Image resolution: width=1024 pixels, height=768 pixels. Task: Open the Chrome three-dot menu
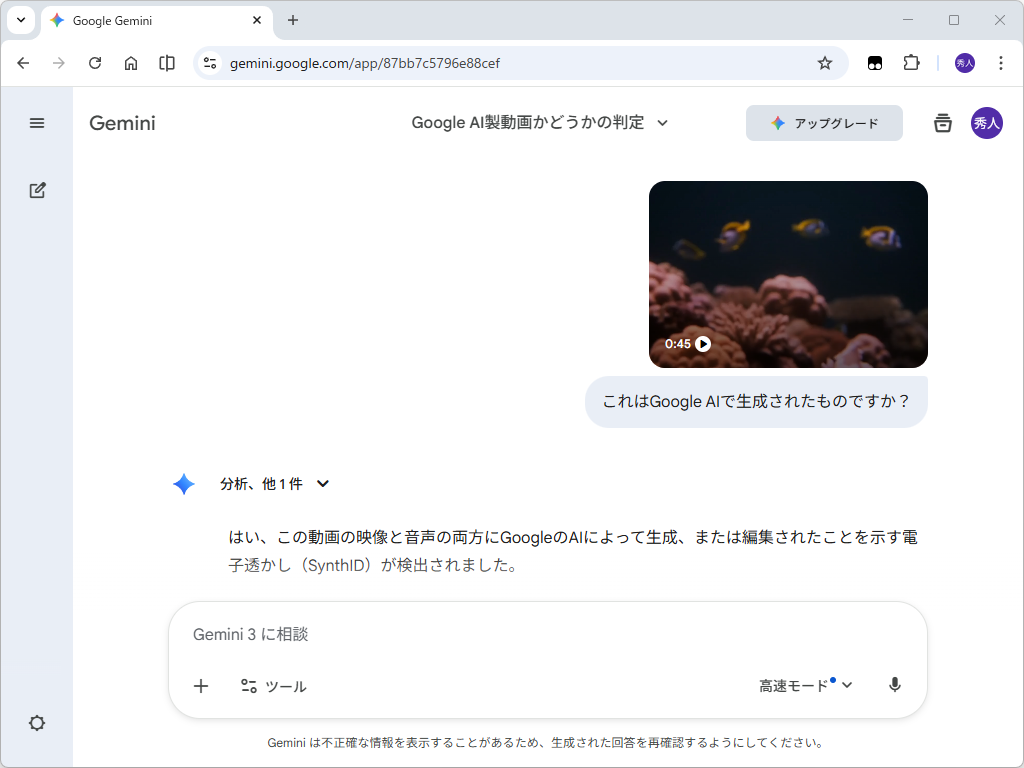[1000, 62]
